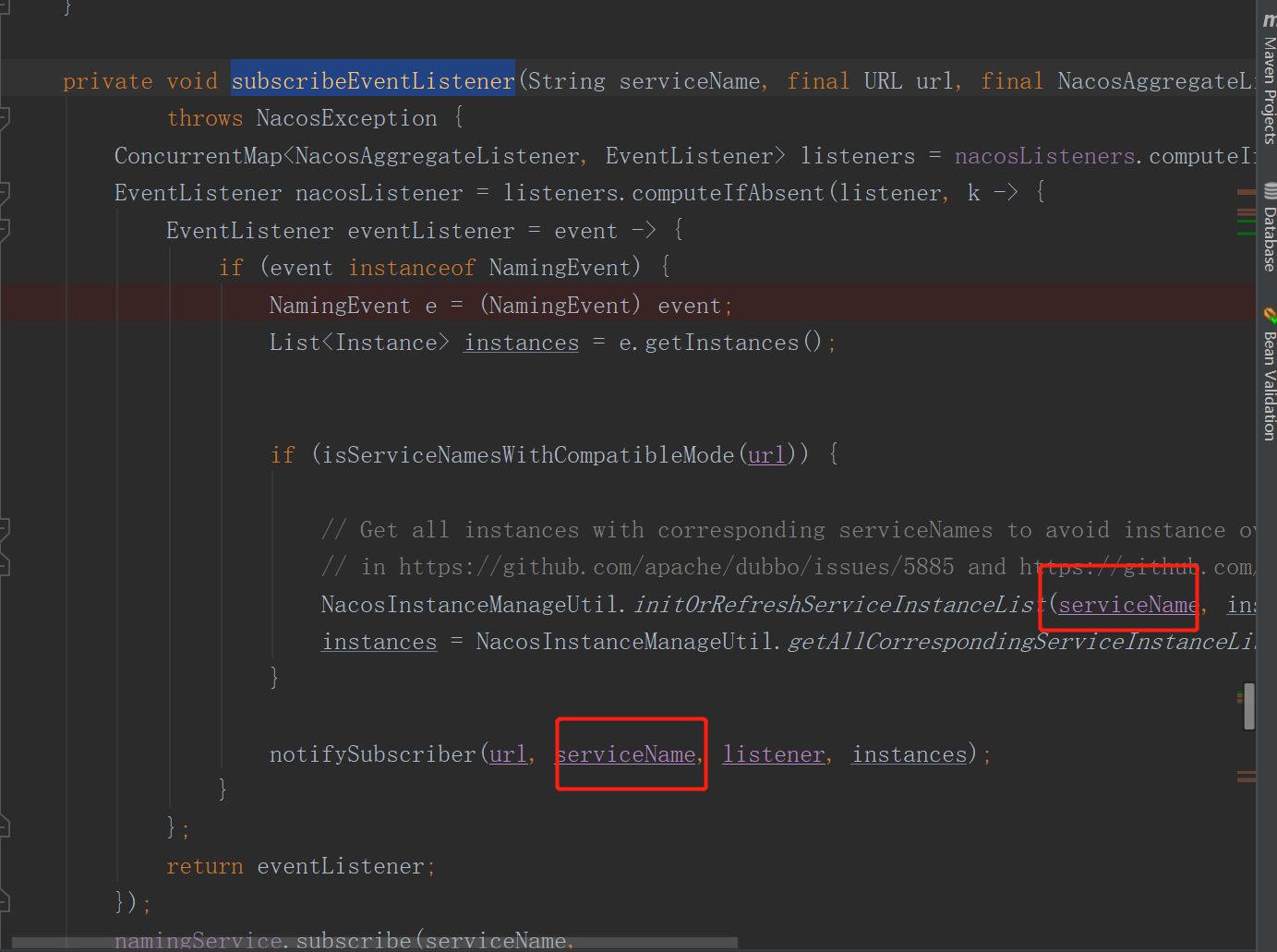Click 'String serviceName' method parameter
1277x952 pixels.
tap(645, 81)
